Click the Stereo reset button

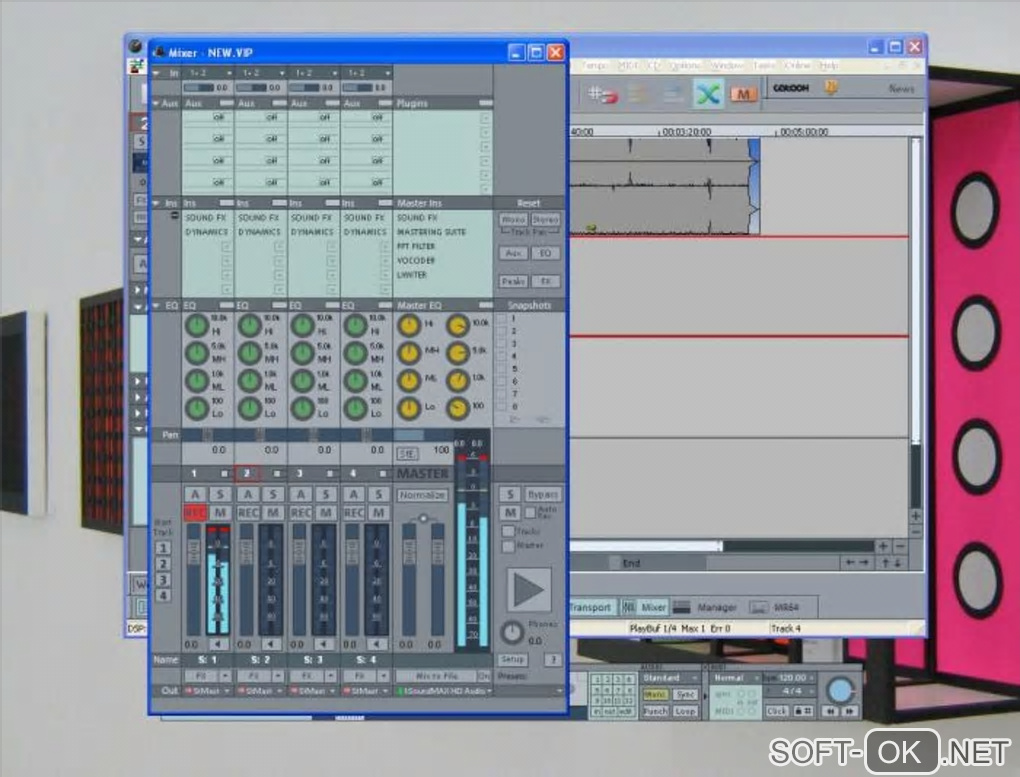tap(545, 219)
